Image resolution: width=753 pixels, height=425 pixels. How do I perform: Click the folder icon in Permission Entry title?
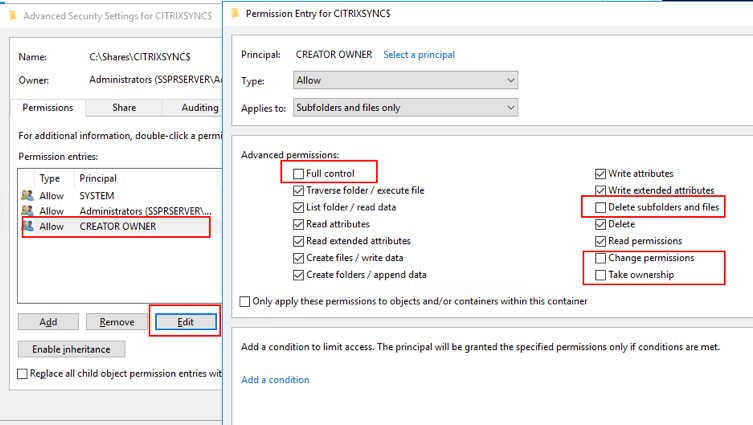pyautogui.click(x=235, y=13)
